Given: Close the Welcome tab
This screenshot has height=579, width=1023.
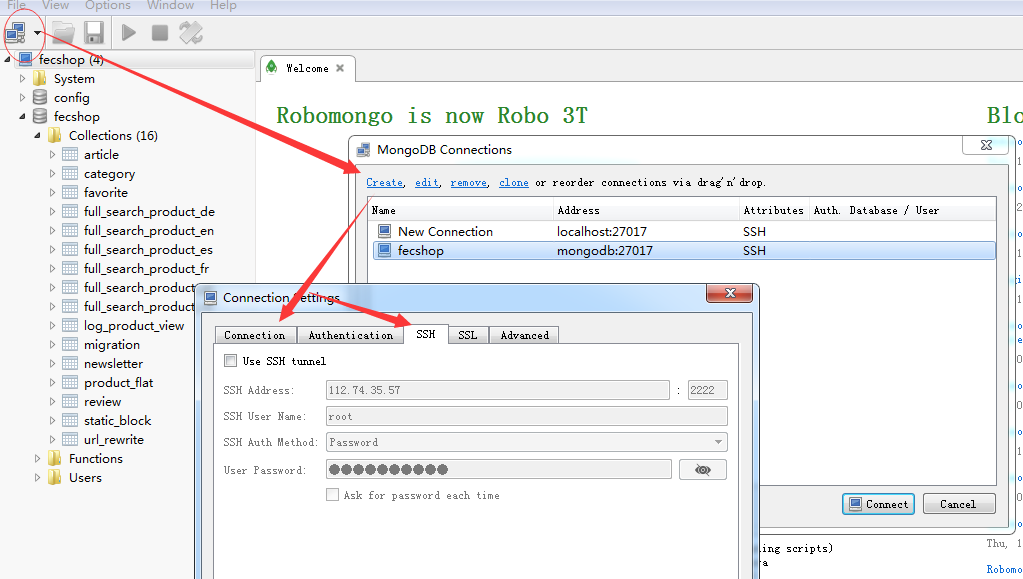Looking at the screenshot, I should [340, 68].
